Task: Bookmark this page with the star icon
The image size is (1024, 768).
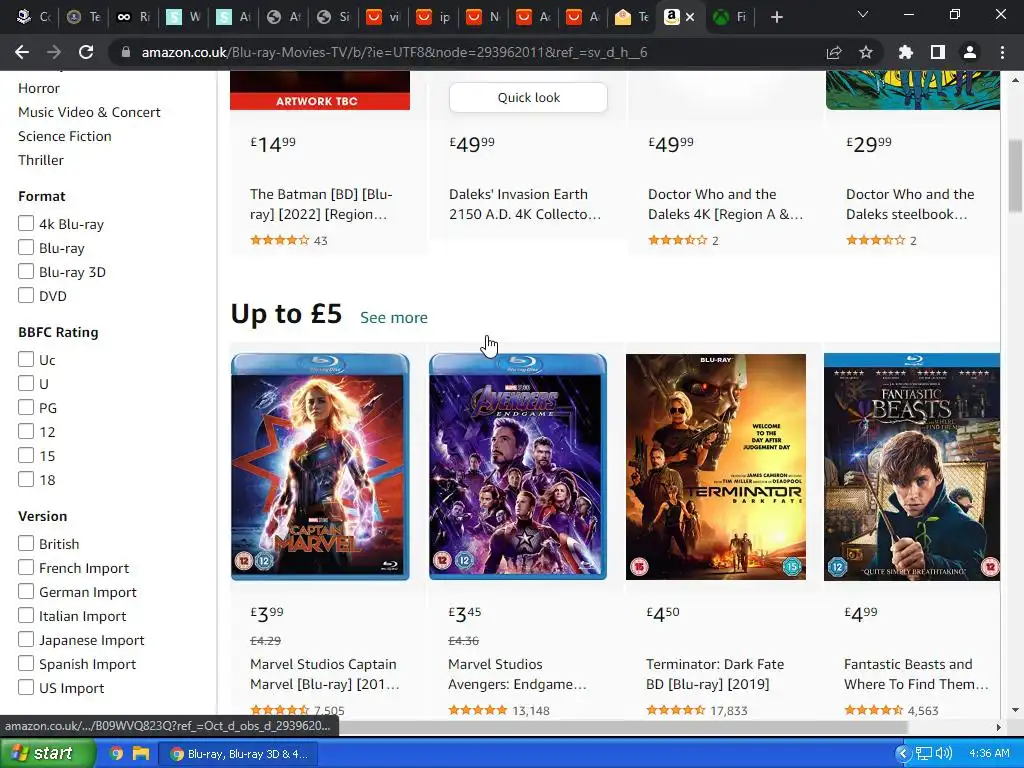Action: coord(866,52)
